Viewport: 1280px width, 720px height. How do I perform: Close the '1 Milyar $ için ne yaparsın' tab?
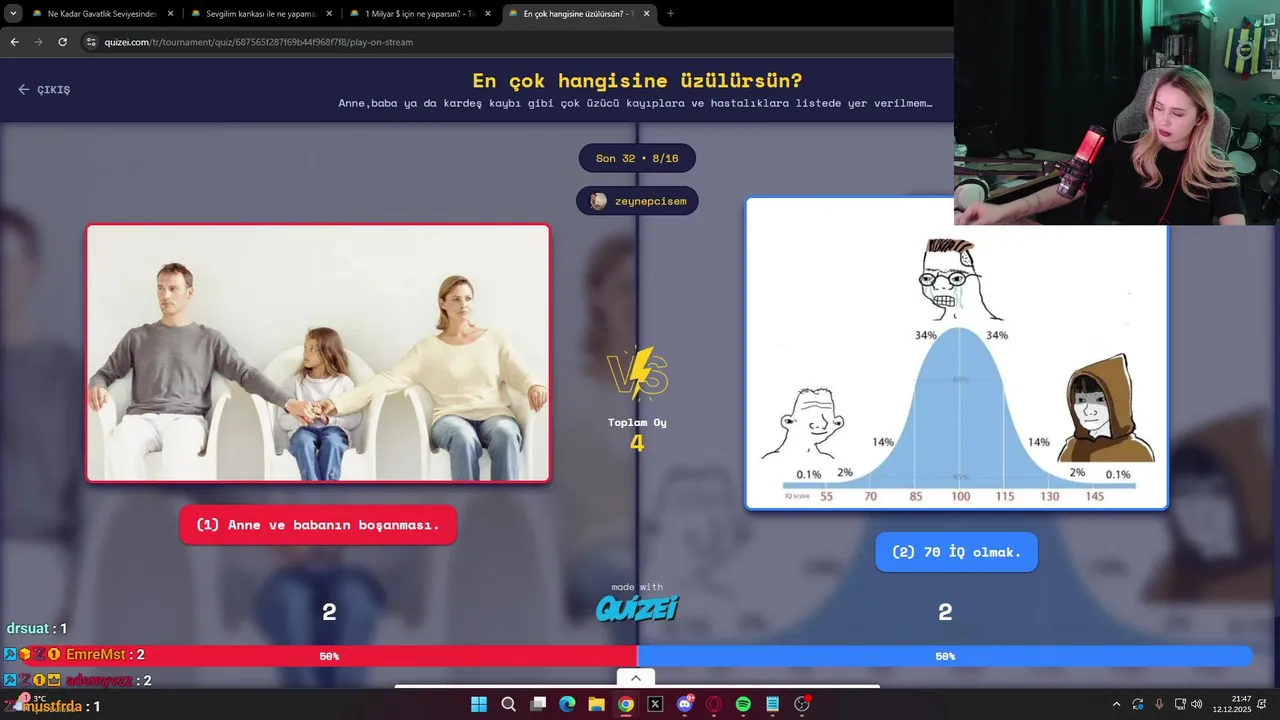[x=488, y=14]
